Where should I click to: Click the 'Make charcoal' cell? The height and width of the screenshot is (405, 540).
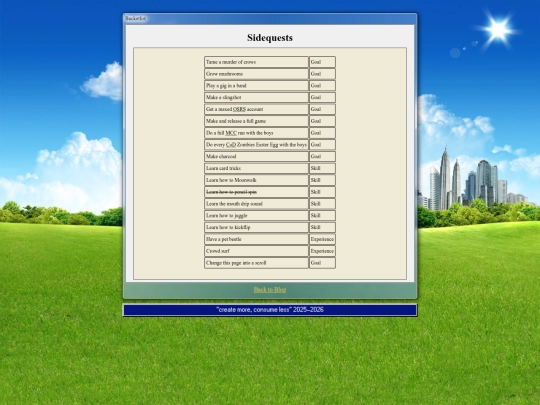tap(256, 156)
